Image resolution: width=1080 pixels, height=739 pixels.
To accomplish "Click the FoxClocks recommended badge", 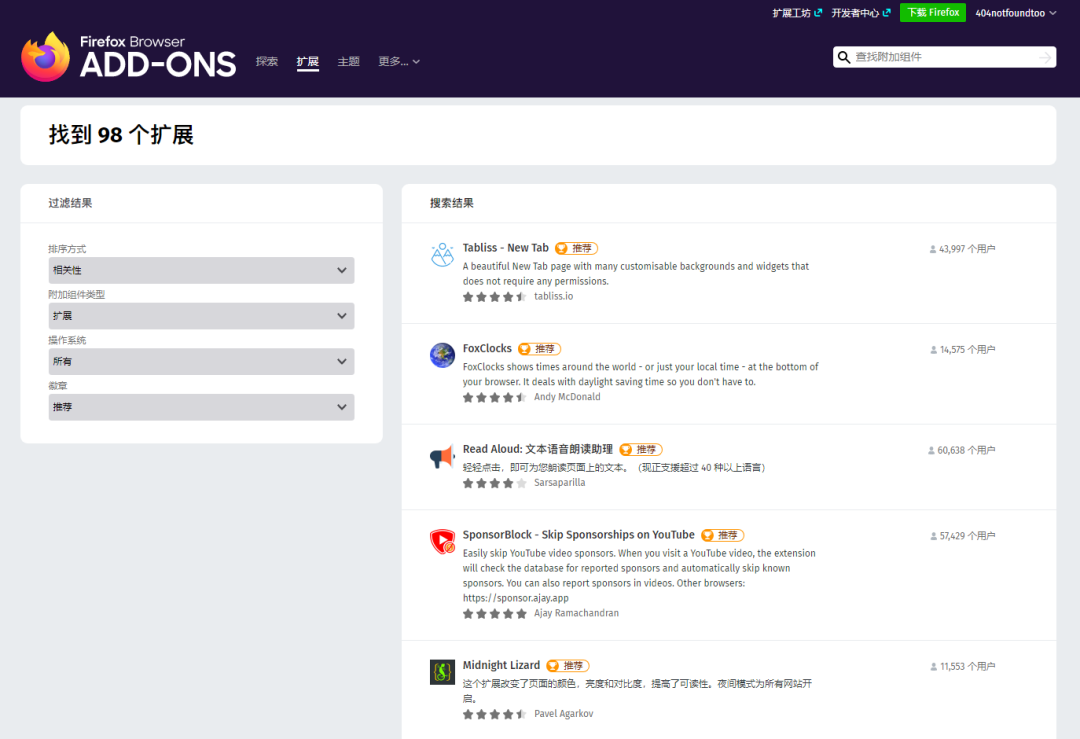I will pyautogui.click(x=539, y=349).
